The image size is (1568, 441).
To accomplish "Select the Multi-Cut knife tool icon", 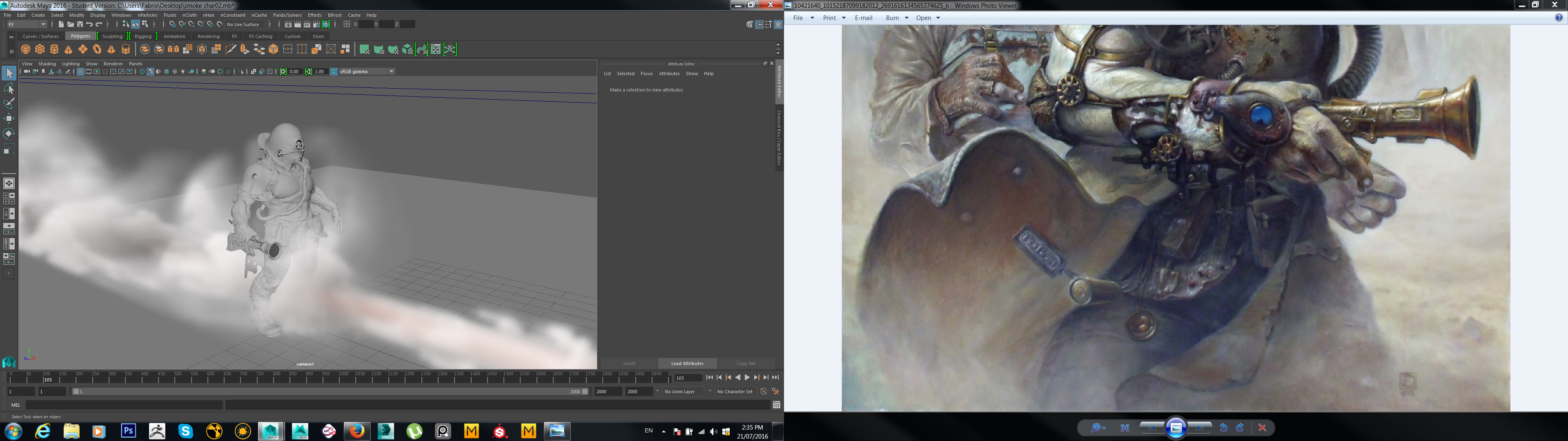I will [x=231, y=49].
